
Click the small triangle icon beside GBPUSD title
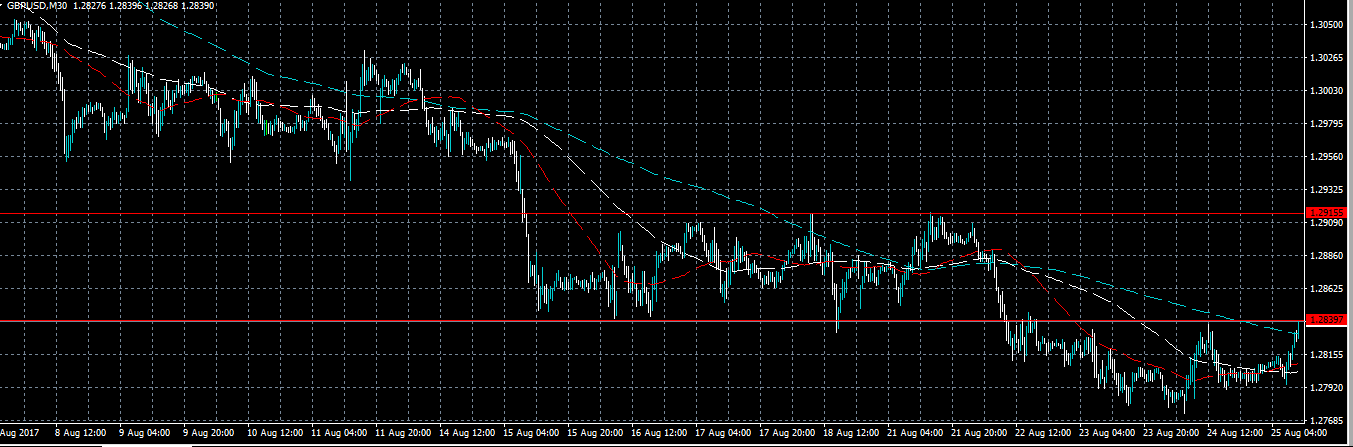[x=3, y=6]
